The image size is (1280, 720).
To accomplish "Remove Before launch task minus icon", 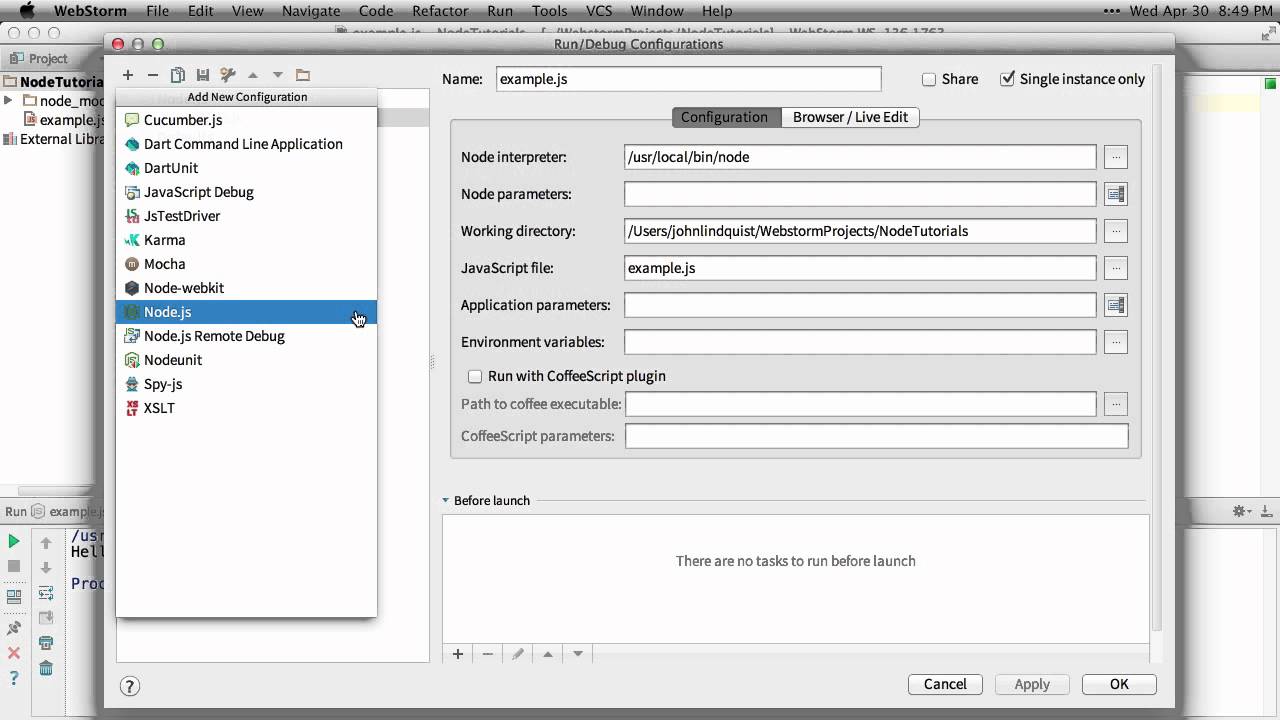I will click(488, 654).
